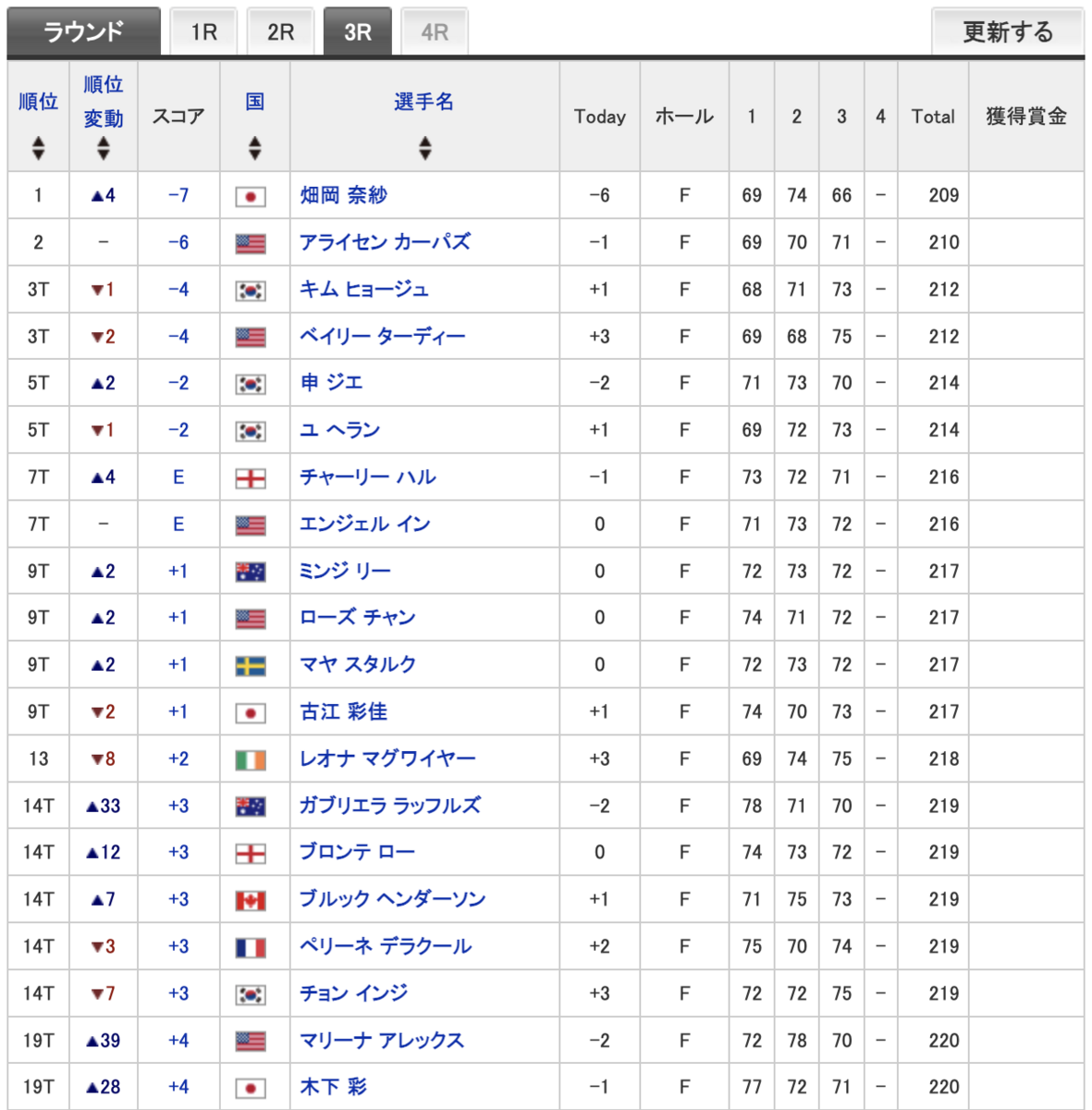Open player マヤ スタルク

coord(358,665)
